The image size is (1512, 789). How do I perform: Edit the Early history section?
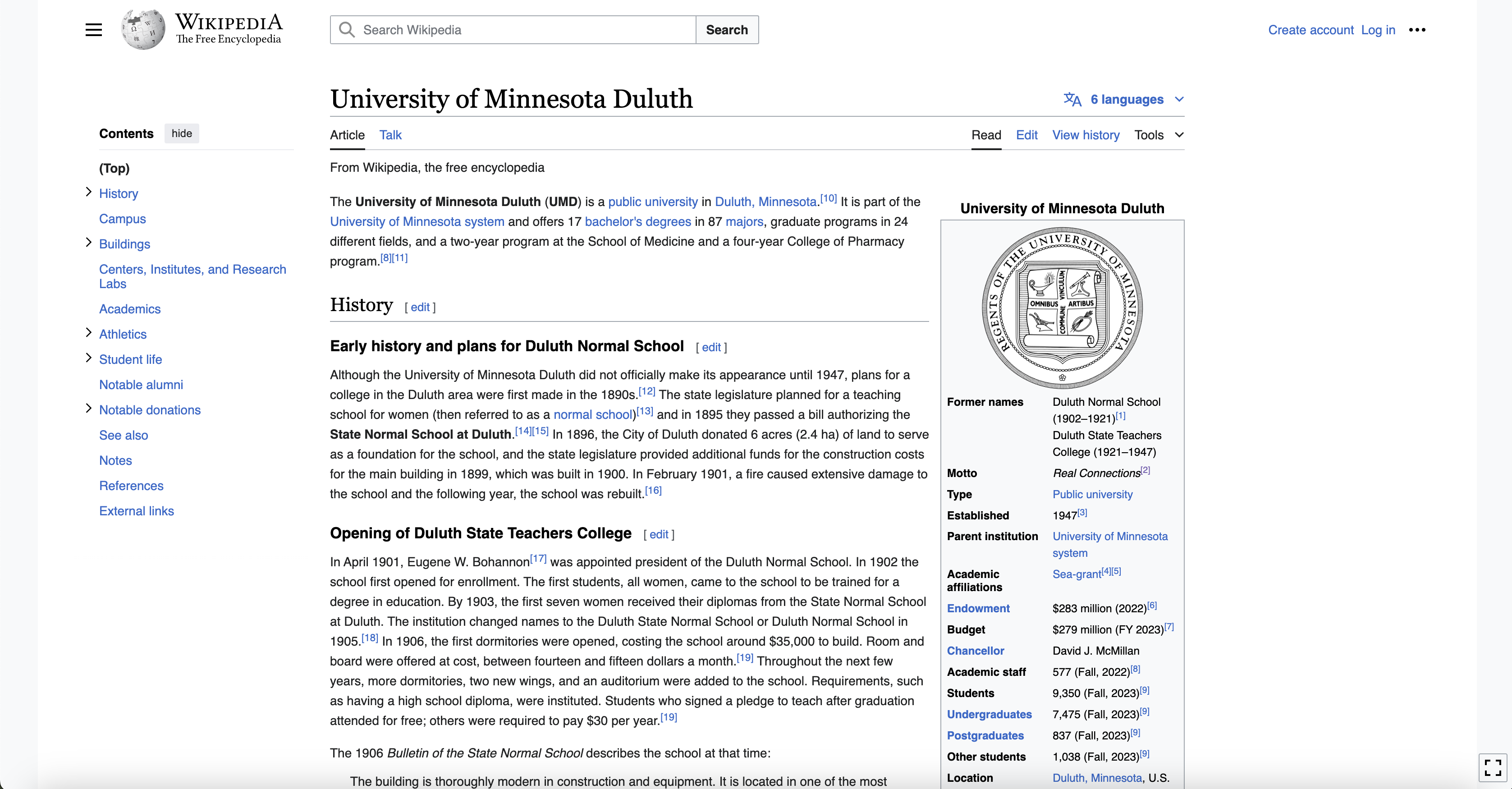[711, 348]
